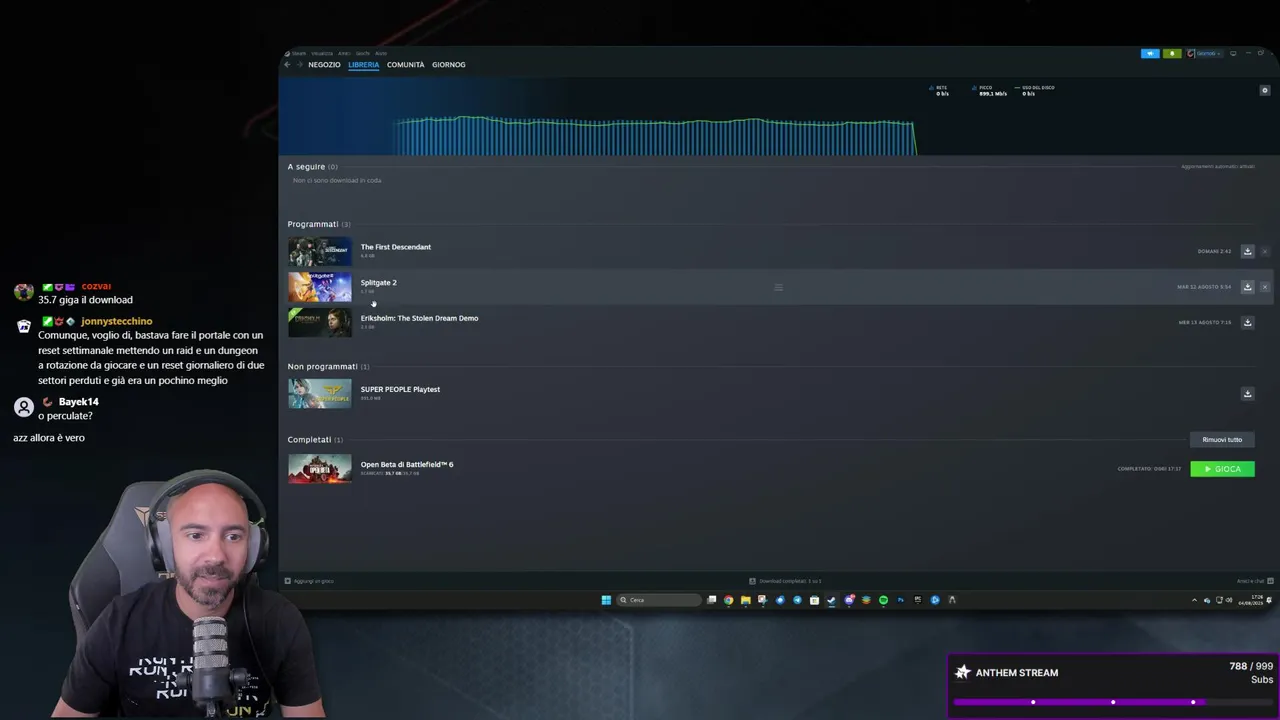1280x720 pixels.
Task: Open Amici e chat panel
Action: (x=1254, y=581)
